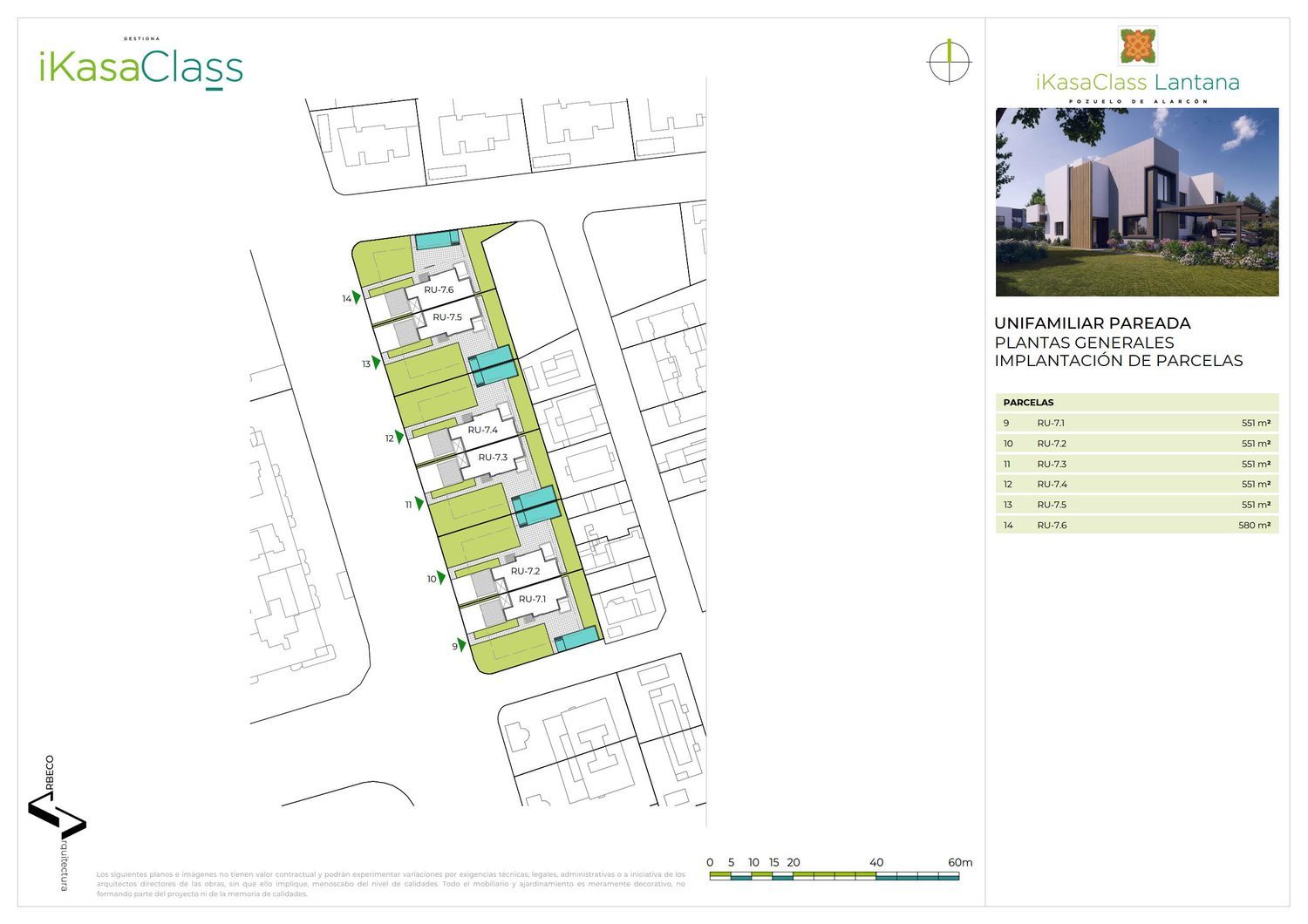The width and height of the screenshot is (1308, 924).
Task: Select parcel 14 RU-7.6 row with 580 m²
Action: click(x=1136, y=526)
